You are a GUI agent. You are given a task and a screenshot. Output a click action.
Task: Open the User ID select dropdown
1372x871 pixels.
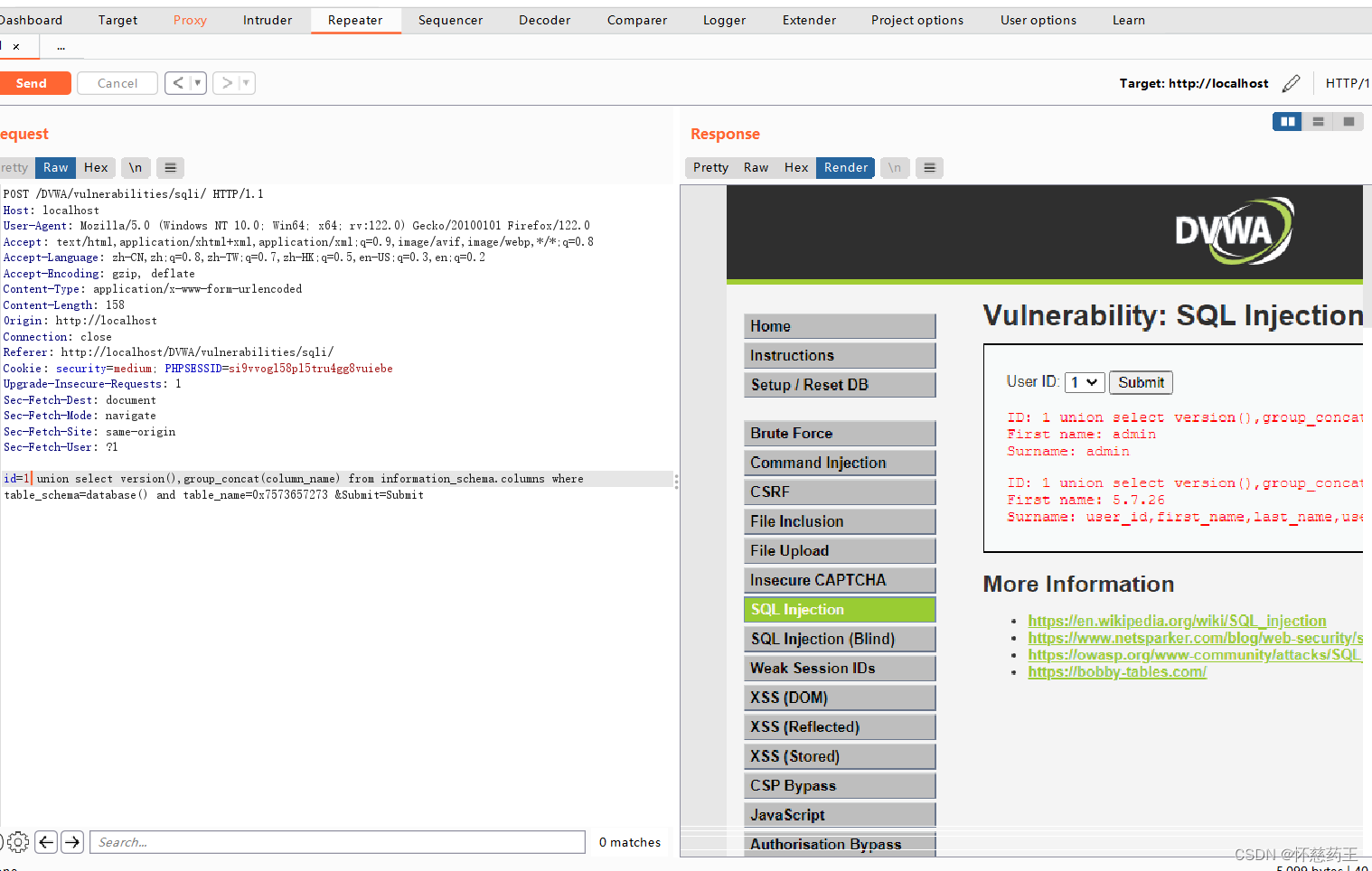click(1085, 382)
